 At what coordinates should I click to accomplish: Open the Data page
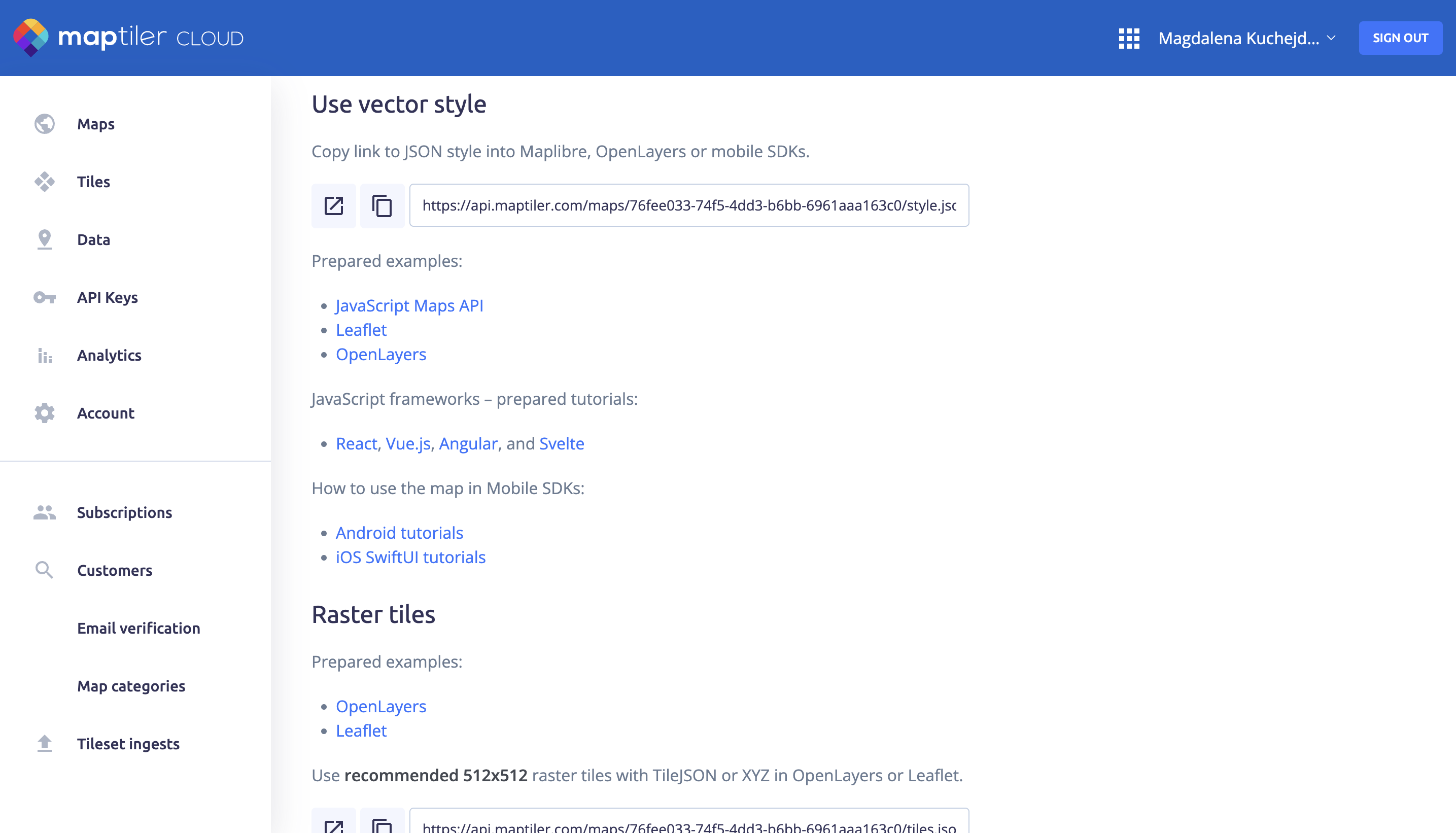93,239
